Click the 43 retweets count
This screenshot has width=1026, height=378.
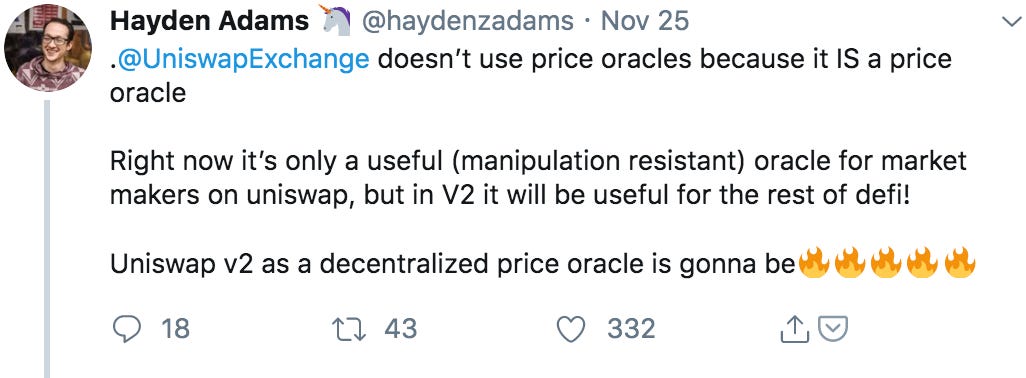[x=400, y=329]
